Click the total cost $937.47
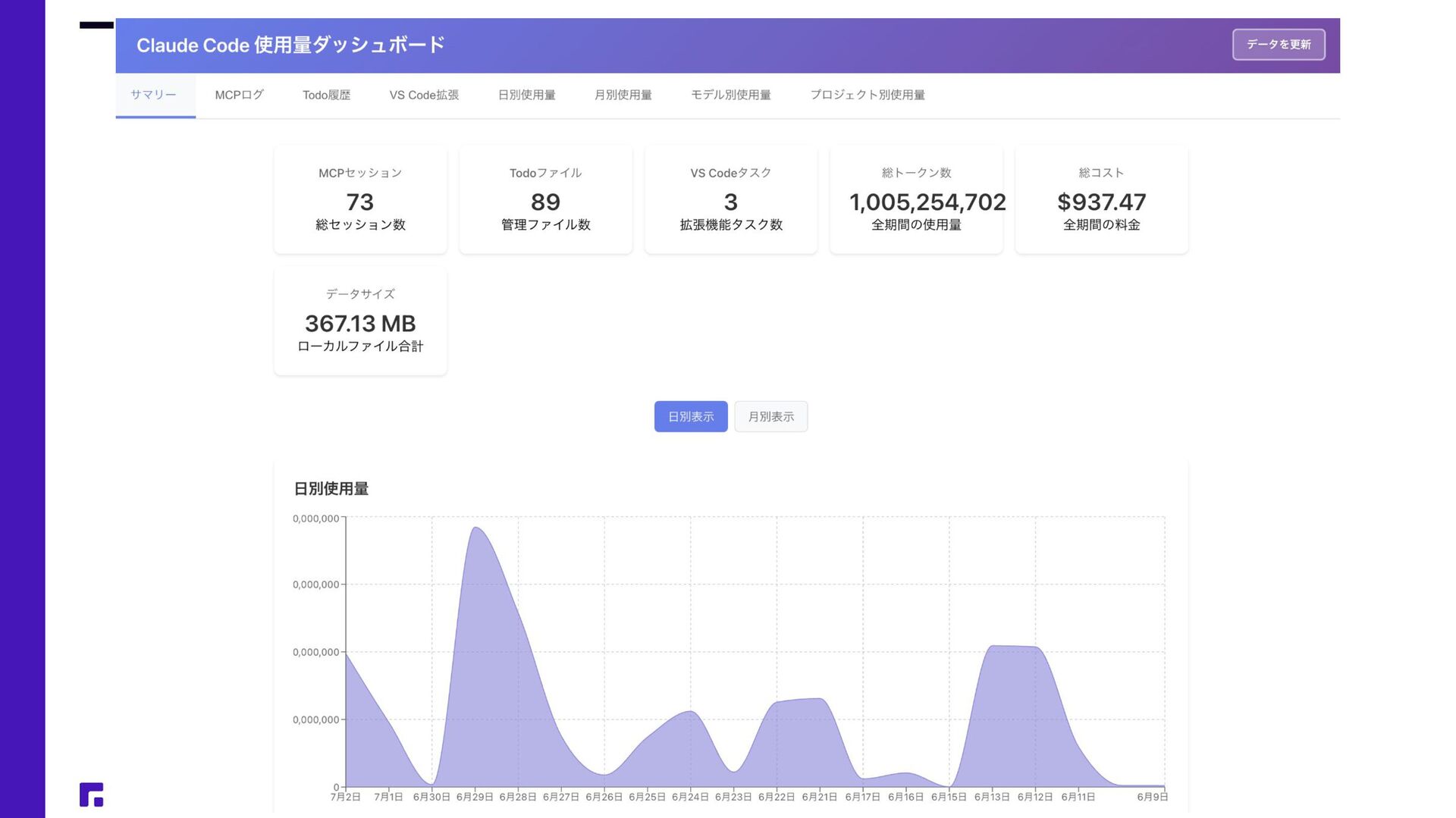This screenshot has width=1456, height=818. coord(1101,202)
